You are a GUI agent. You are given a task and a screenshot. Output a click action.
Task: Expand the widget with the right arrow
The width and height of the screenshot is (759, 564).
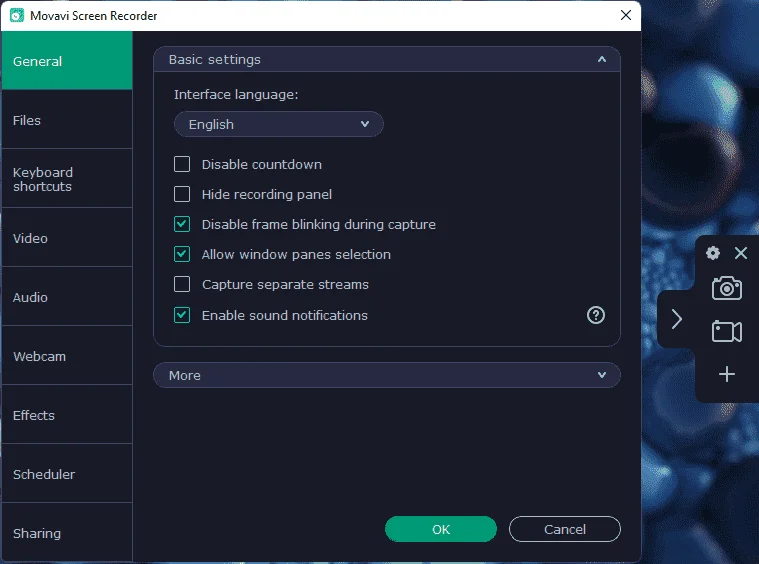pyautogui.click(x=676, y=319)
